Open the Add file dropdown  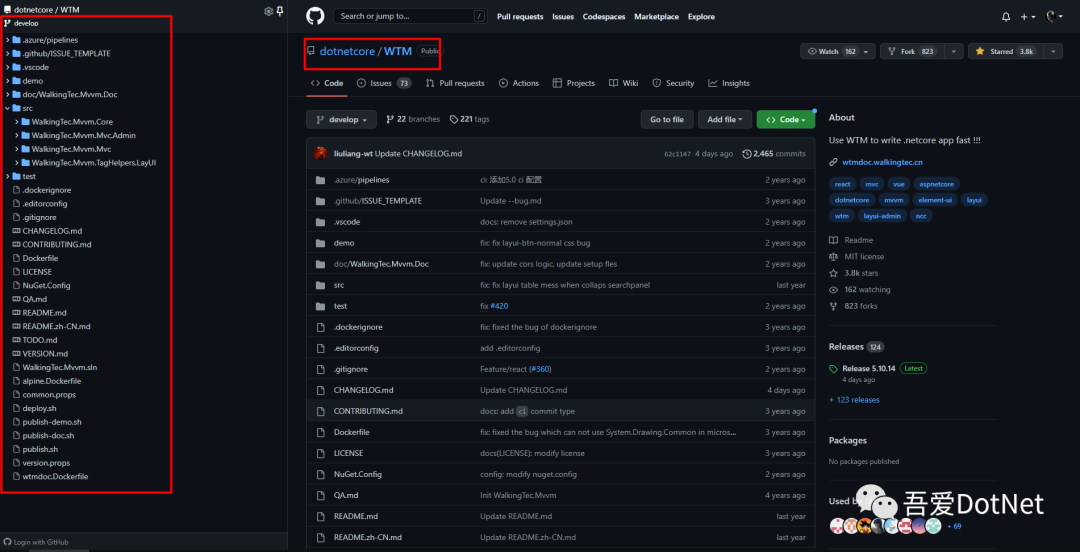pyautogui.click(x=725, y=120)
